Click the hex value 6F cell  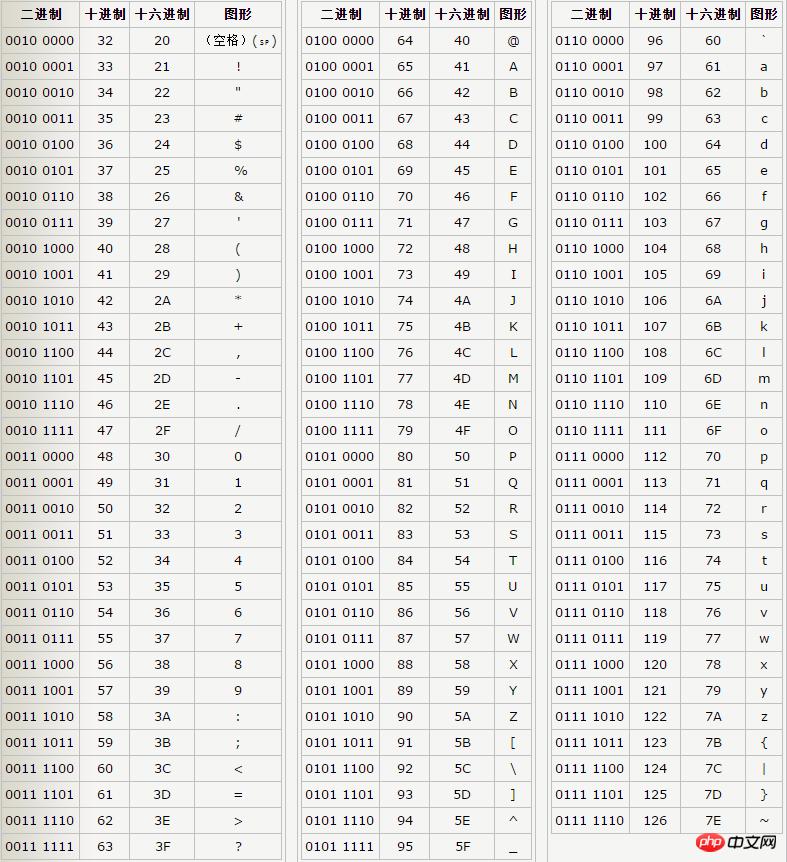[712, 430]
